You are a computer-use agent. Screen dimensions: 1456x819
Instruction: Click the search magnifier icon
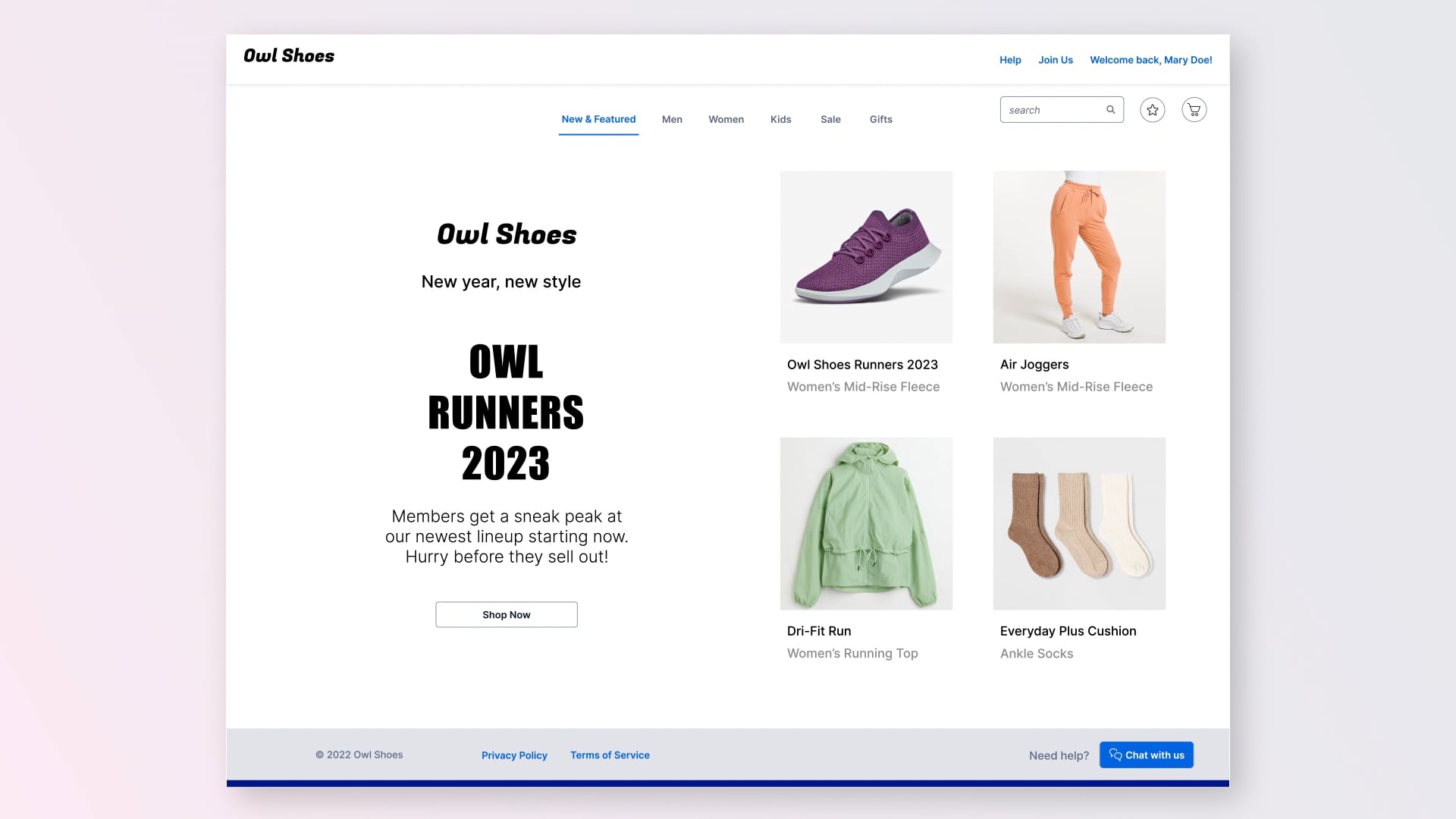pyautogui.click(x=1110, y=110)
